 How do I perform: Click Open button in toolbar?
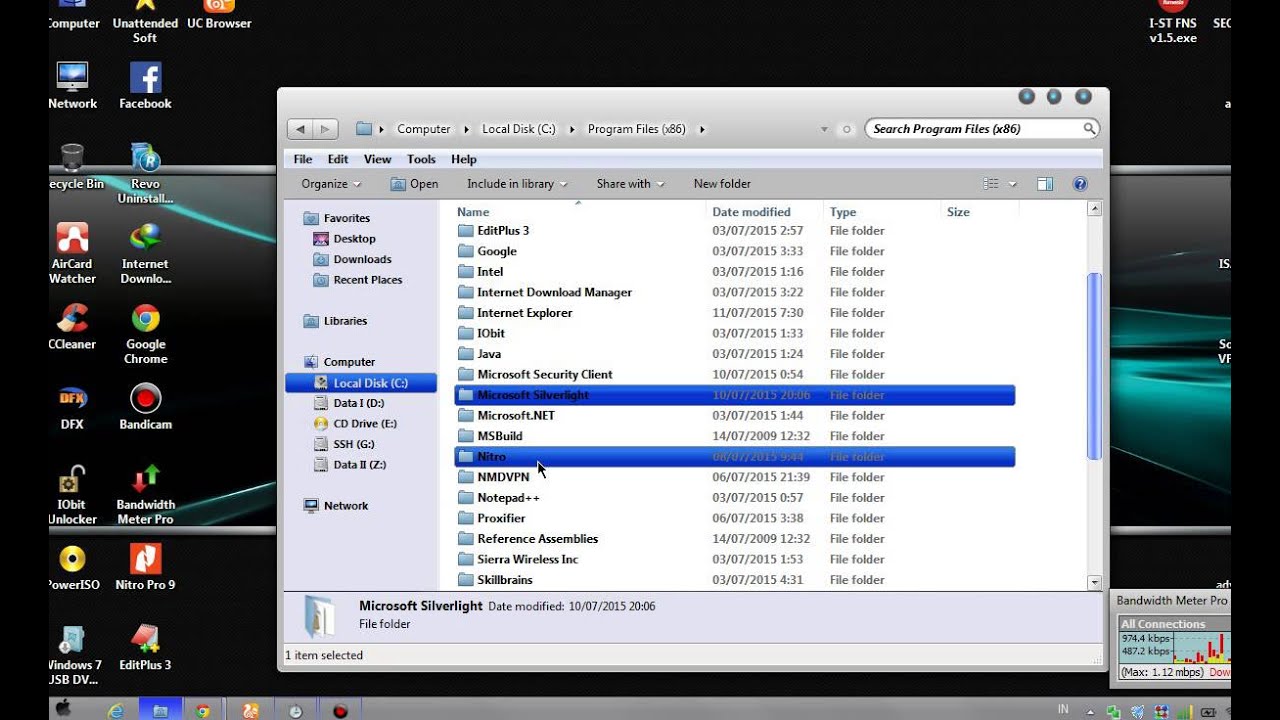(x=414, y=184)
